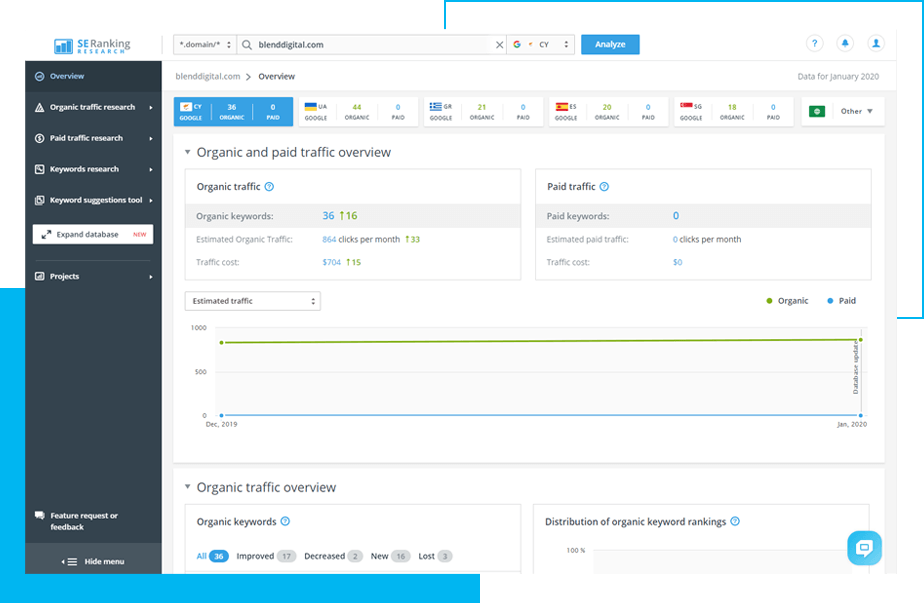Click the keyword rankings distribution help icon
Screen dimensions: 924x603
tap(735, 522)
